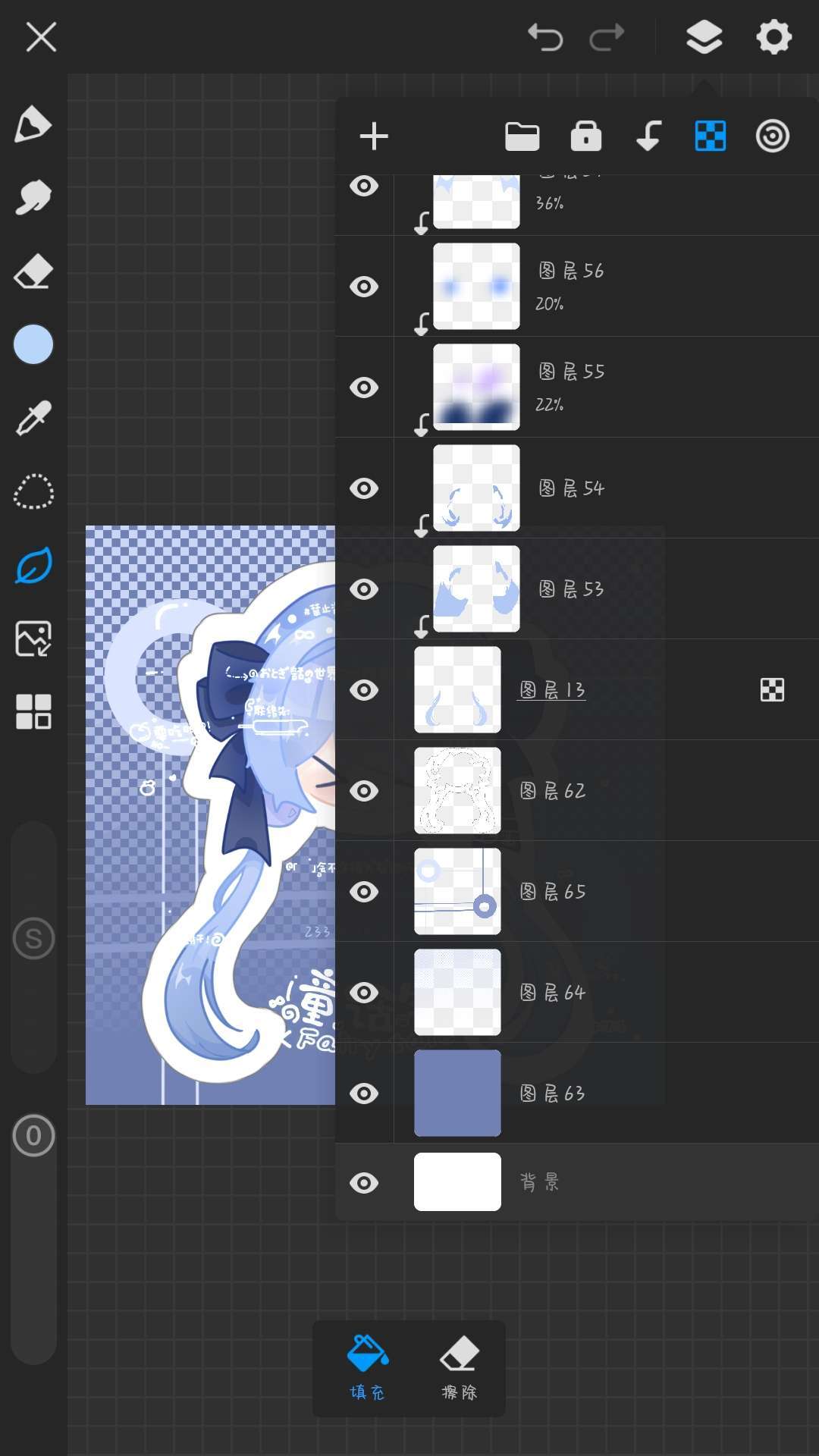Open the settings gear
The image size is (819, 1456).
(x=773, y=36)
